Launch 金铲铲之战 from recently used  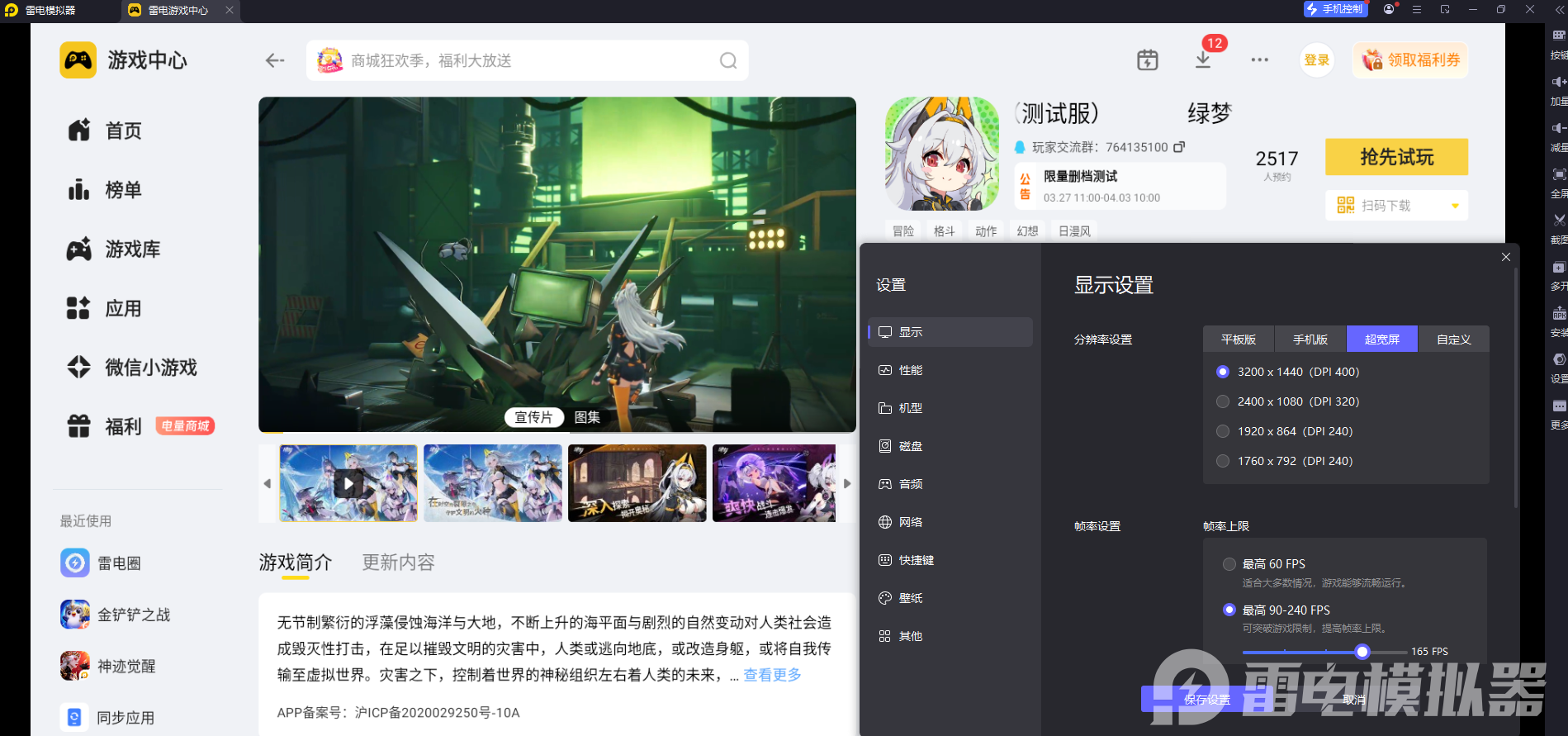coord(116,615)
